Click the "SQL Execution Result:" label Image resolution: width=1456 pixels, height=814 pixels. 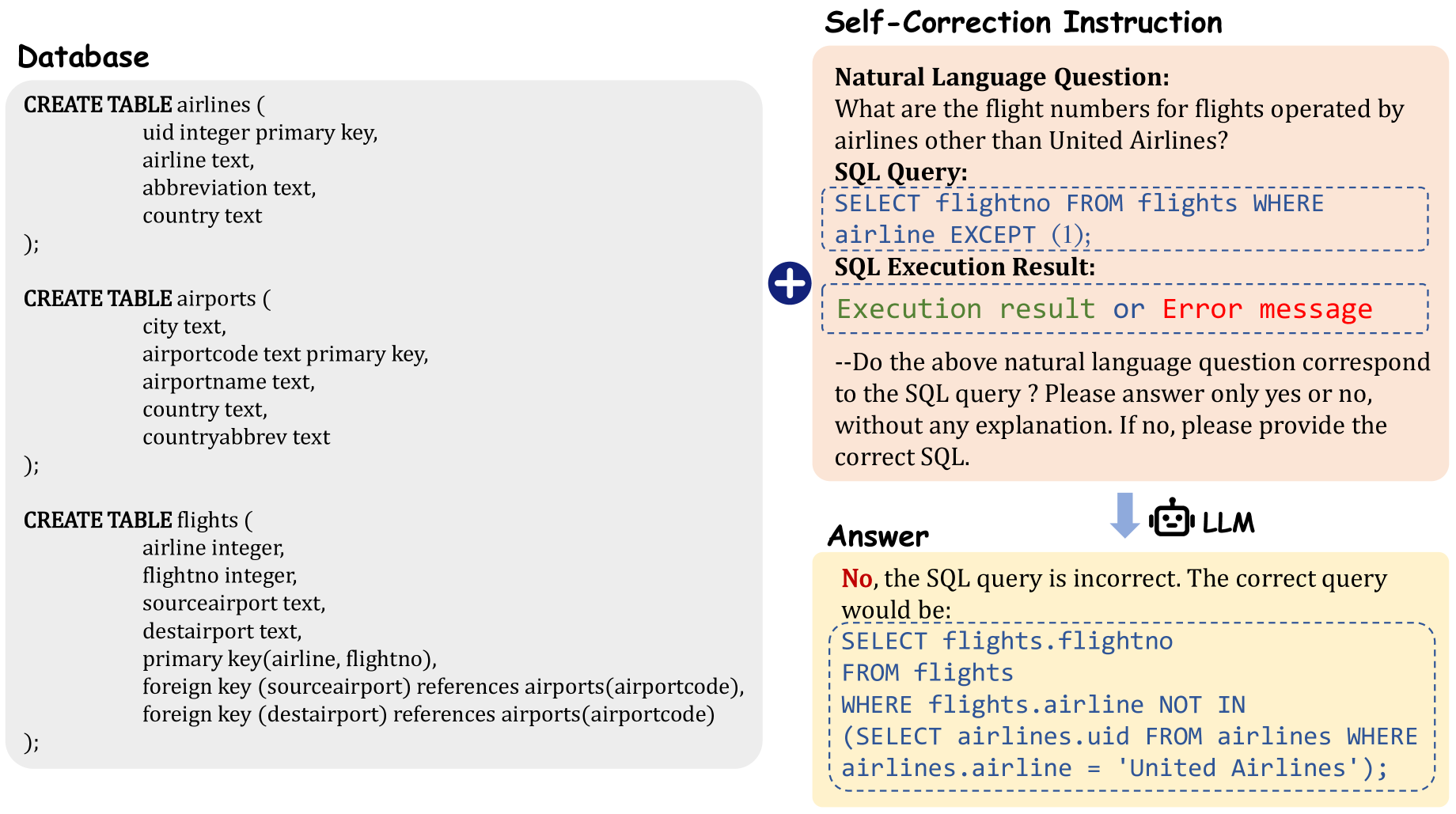pyautogui.click(x=965, y=267)
